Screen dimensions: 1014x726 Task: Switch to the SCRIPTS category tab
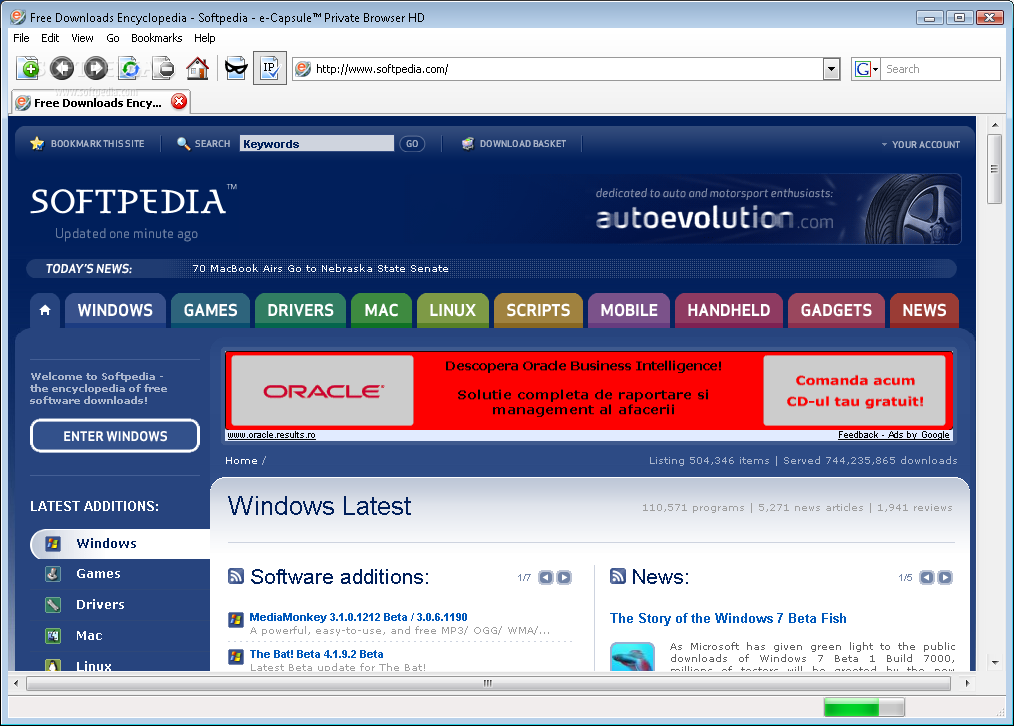(x=538, y=310)
